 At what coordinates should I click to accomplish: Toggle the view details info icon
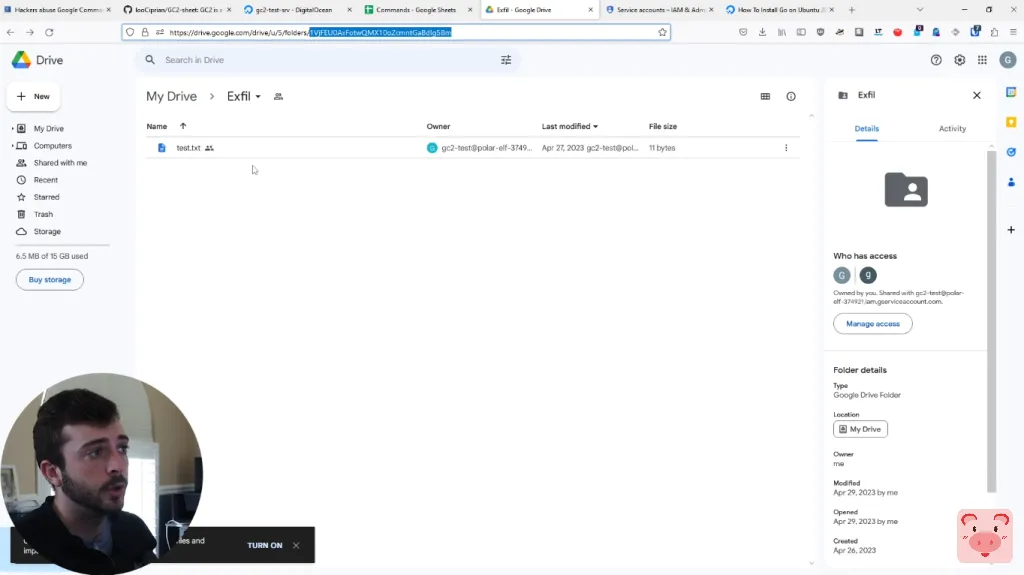point(791,97)
